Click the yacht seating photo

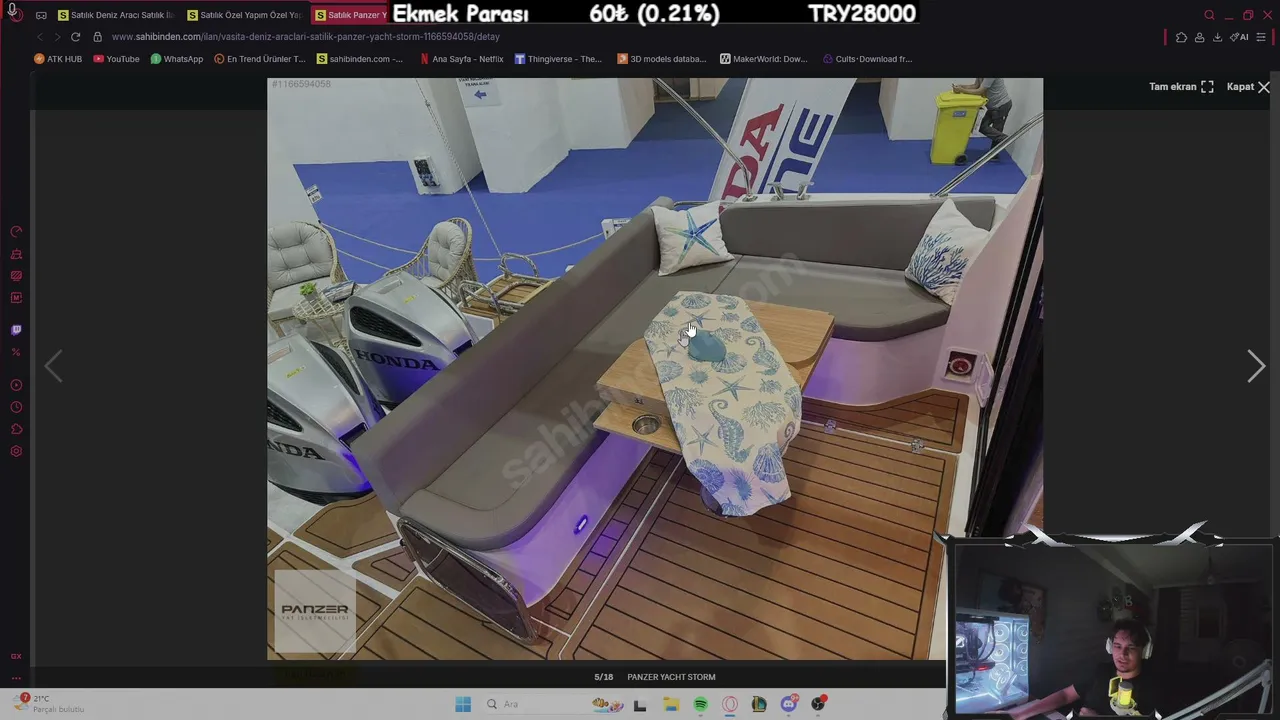[x=655, y=369]
